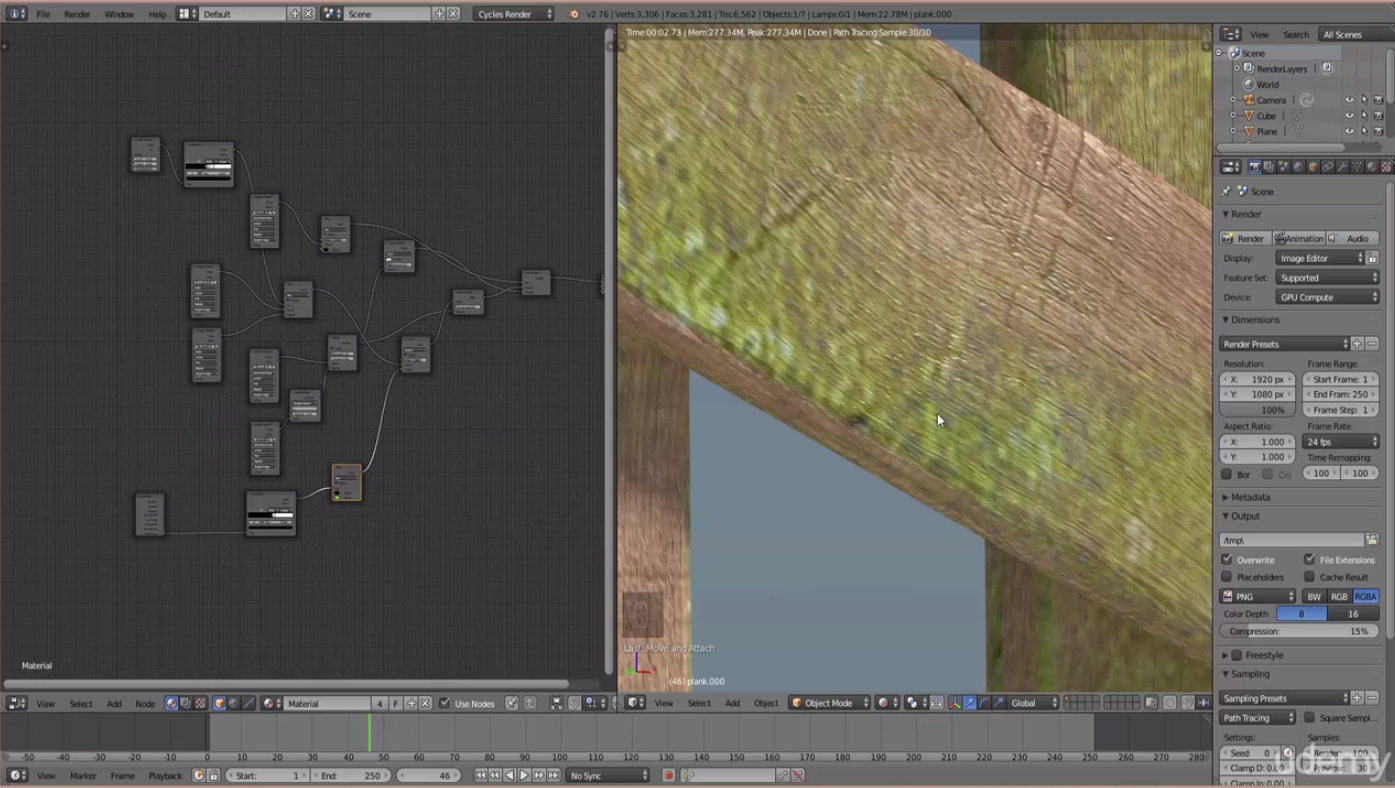Jump to the first frame of timeline
Image resolution: width=1395 pixels, height=788 pixels.
coord(481,776)
